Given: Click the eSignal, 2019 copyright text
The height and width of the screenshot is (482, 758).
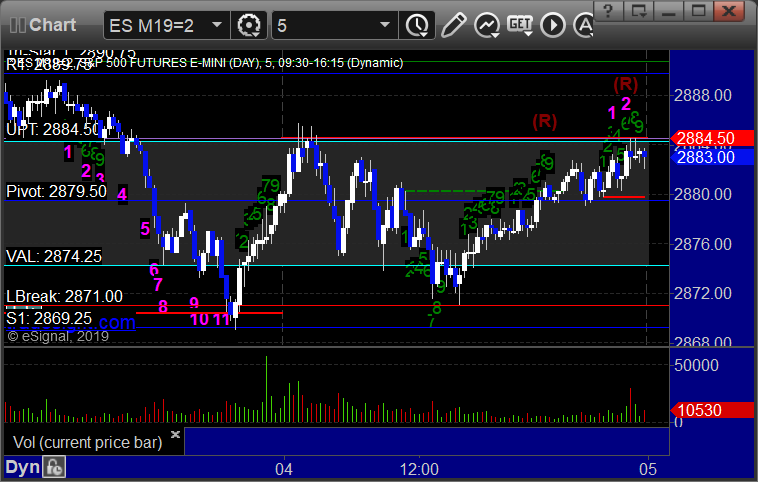Looking at the screenshot, I should [58, 336].
